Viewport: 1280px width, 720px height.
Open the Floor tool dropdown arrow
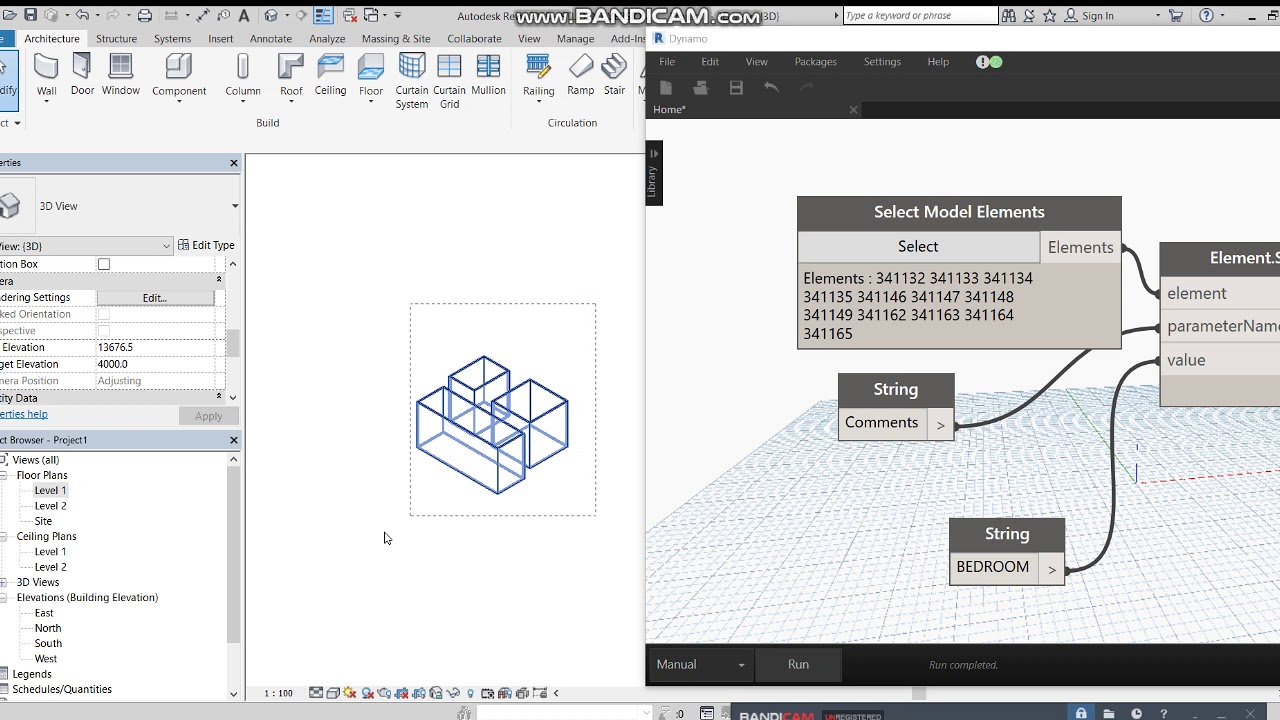click(x=371, y=102)
